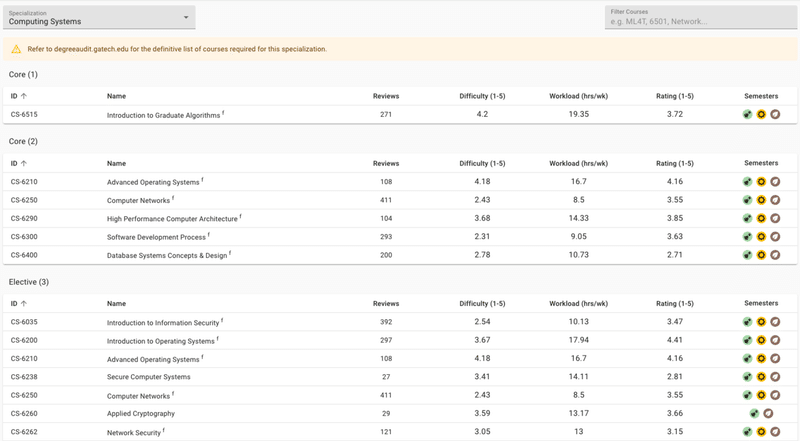Click the brown fall icon for Applied Cryptography
Image resolution: width=800 pixels, height=441 pixels.
(768, 413)
